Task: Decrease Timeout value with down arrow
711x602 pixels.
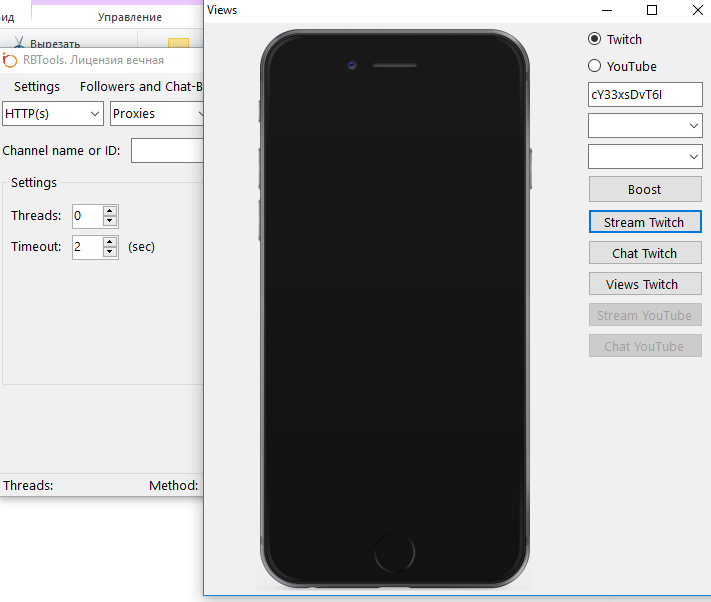Action: click(x=110, y=252)
